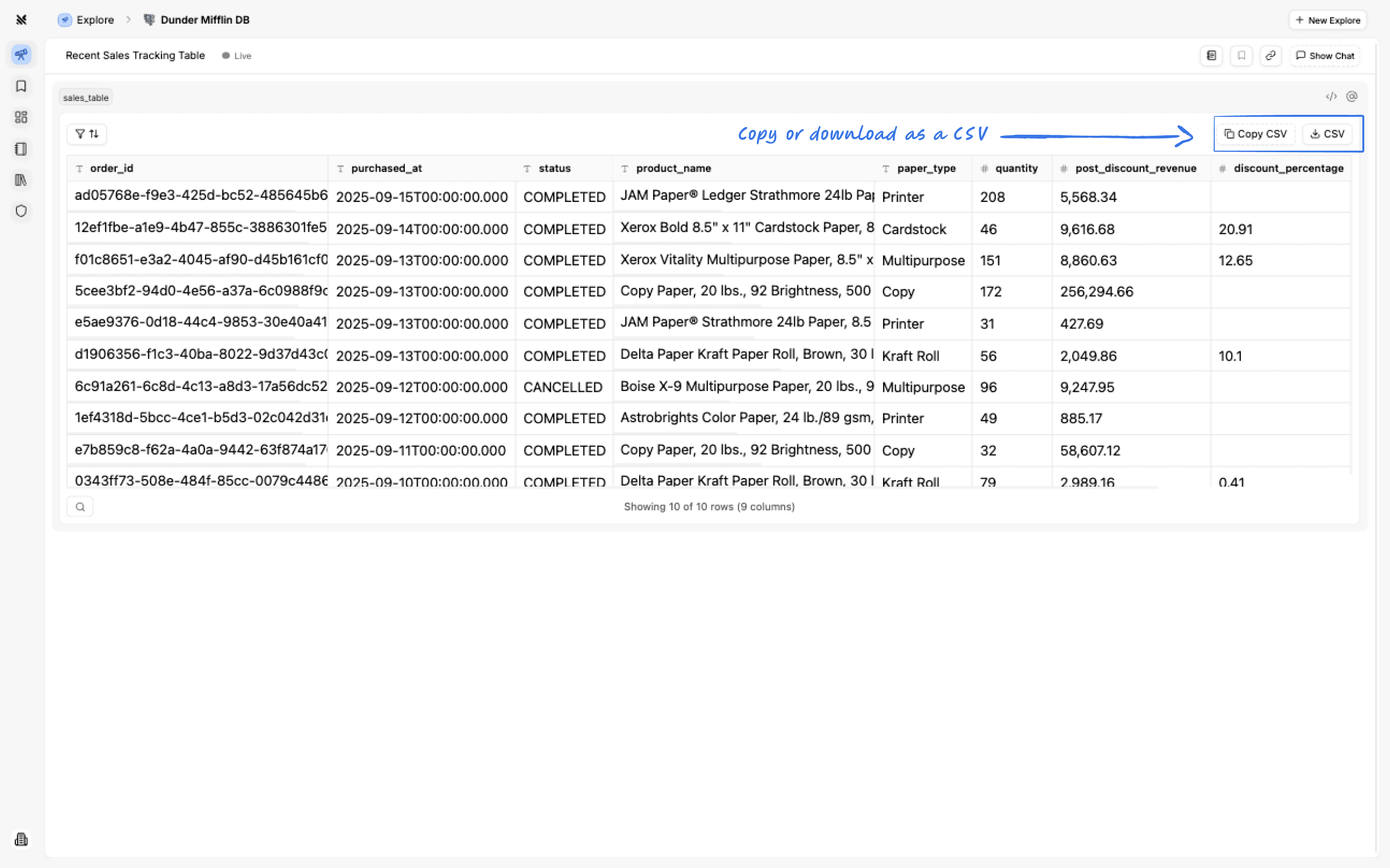
Task: Toggle the filter control on the table toolbar
Action: coord(80,134)
